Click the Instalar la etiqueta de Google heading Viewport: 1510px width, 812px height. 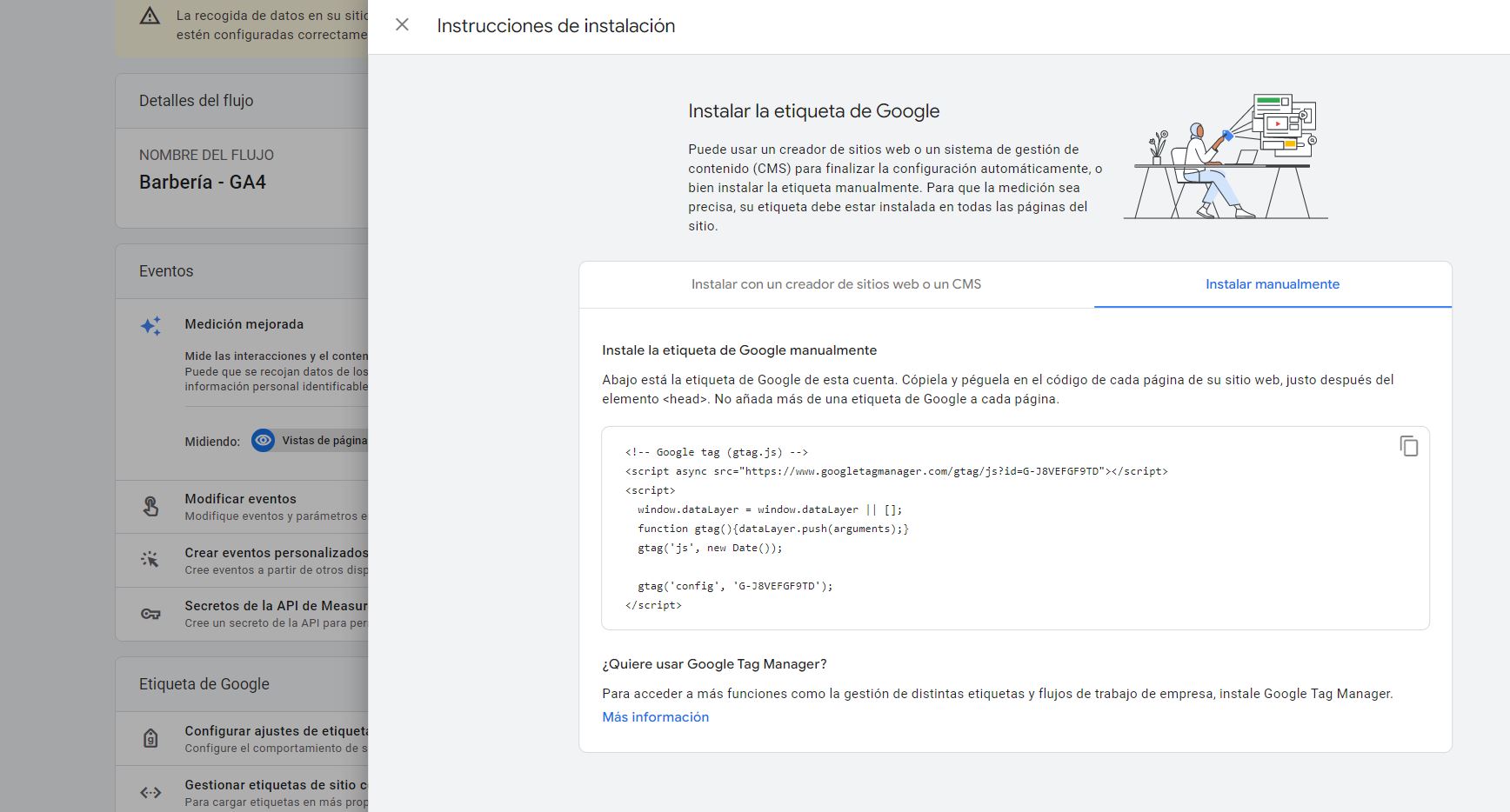813,111
